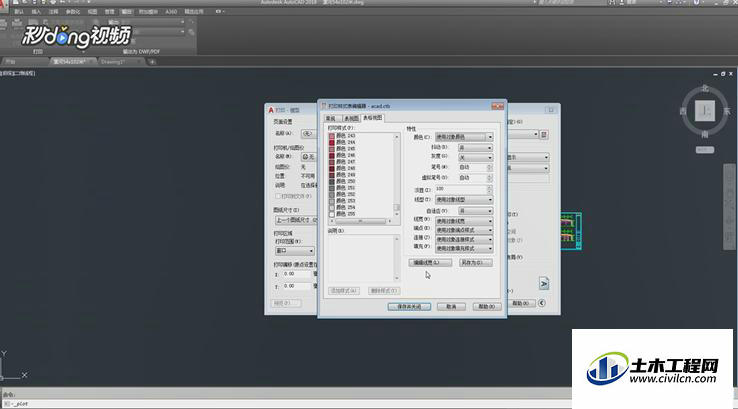
Task: Select the color 250 swatch in list
Action: click(x=332, y=181)
